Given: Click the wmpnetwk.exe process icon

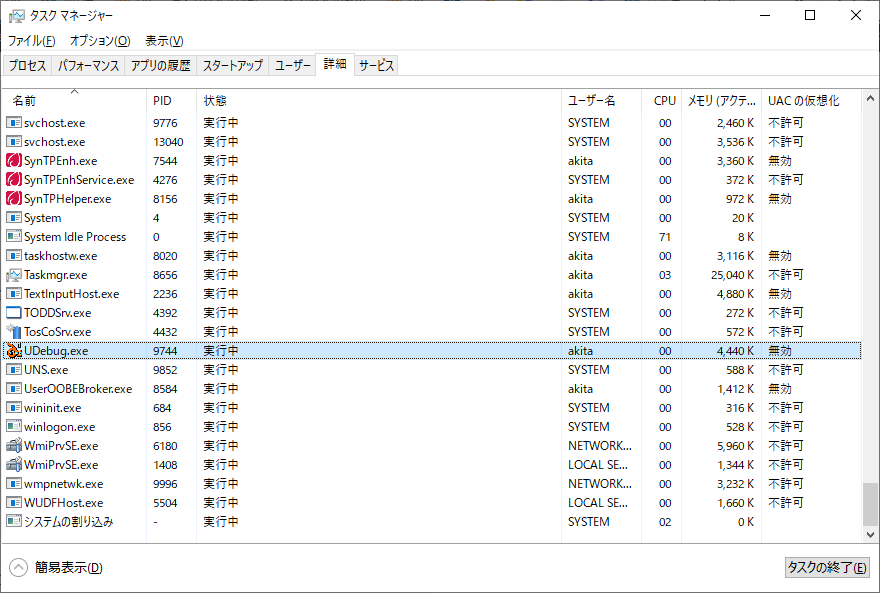Looking at the screenshot, I should [x=13, y=484].
